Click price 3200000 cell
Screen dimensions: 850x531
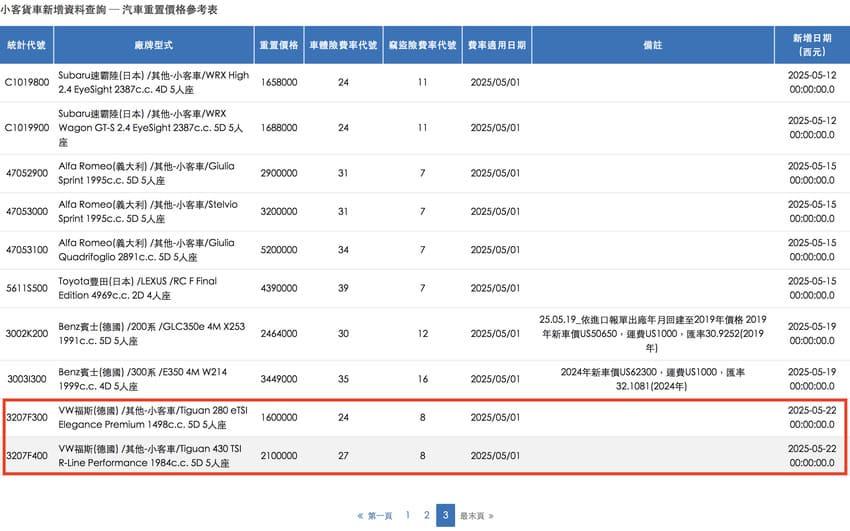[279, 211]
